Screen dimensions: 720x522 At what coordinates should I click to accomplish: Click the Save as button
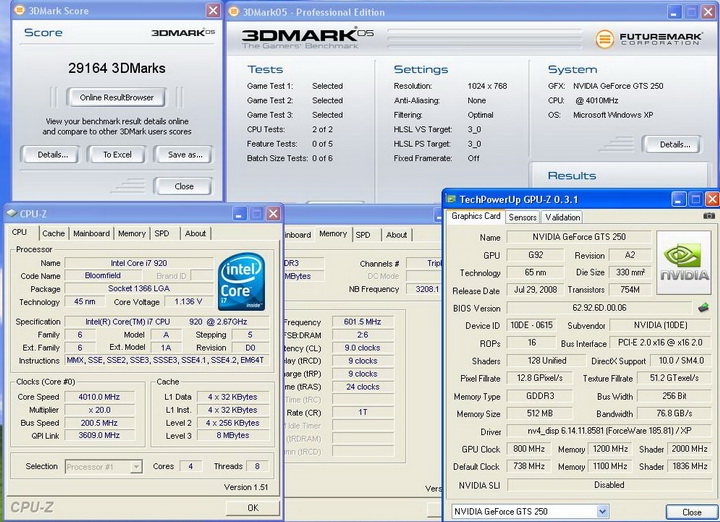pos(185,155)
